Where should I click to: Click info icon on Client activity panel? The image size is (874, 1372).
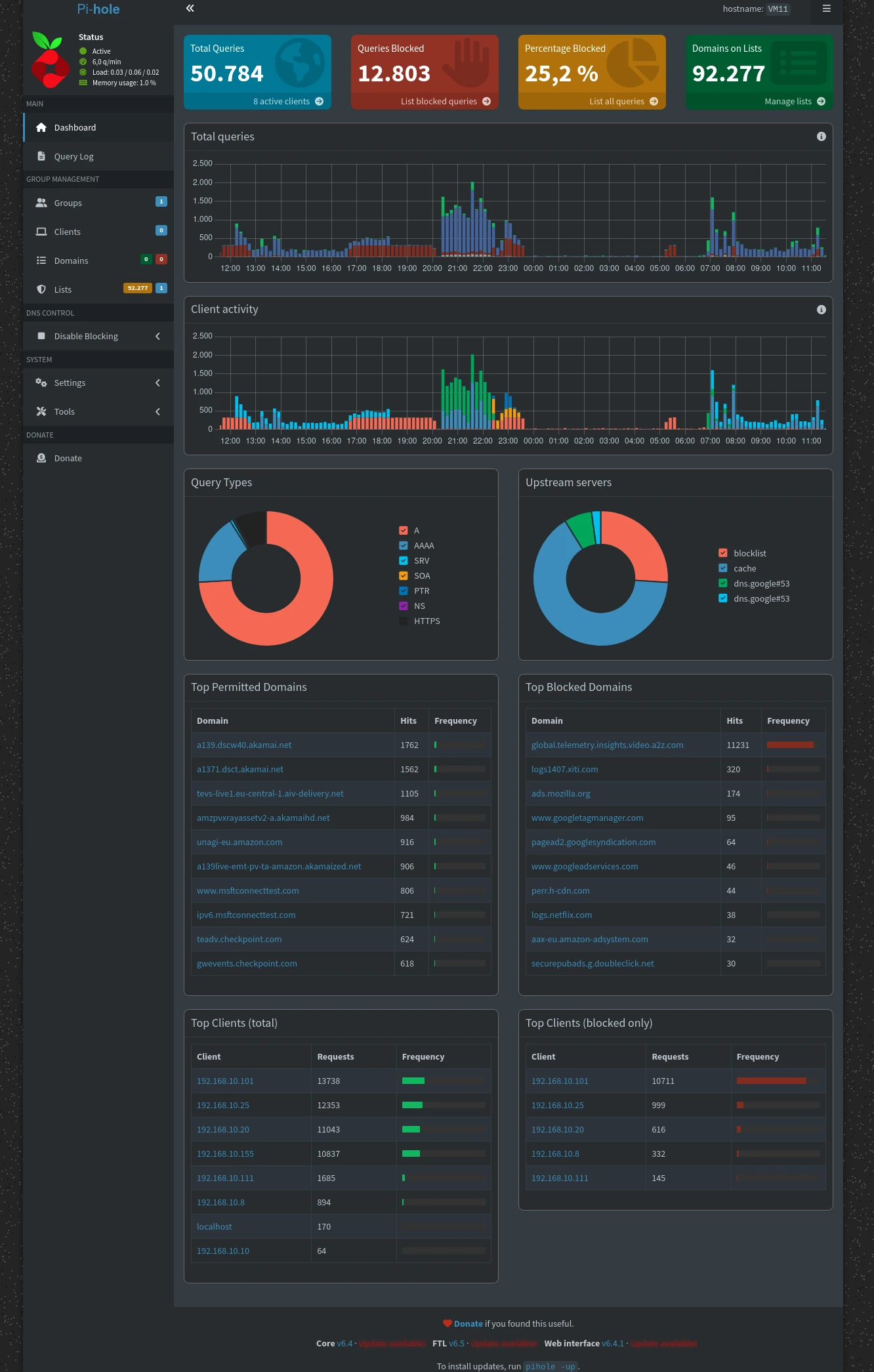click(821, 310)
